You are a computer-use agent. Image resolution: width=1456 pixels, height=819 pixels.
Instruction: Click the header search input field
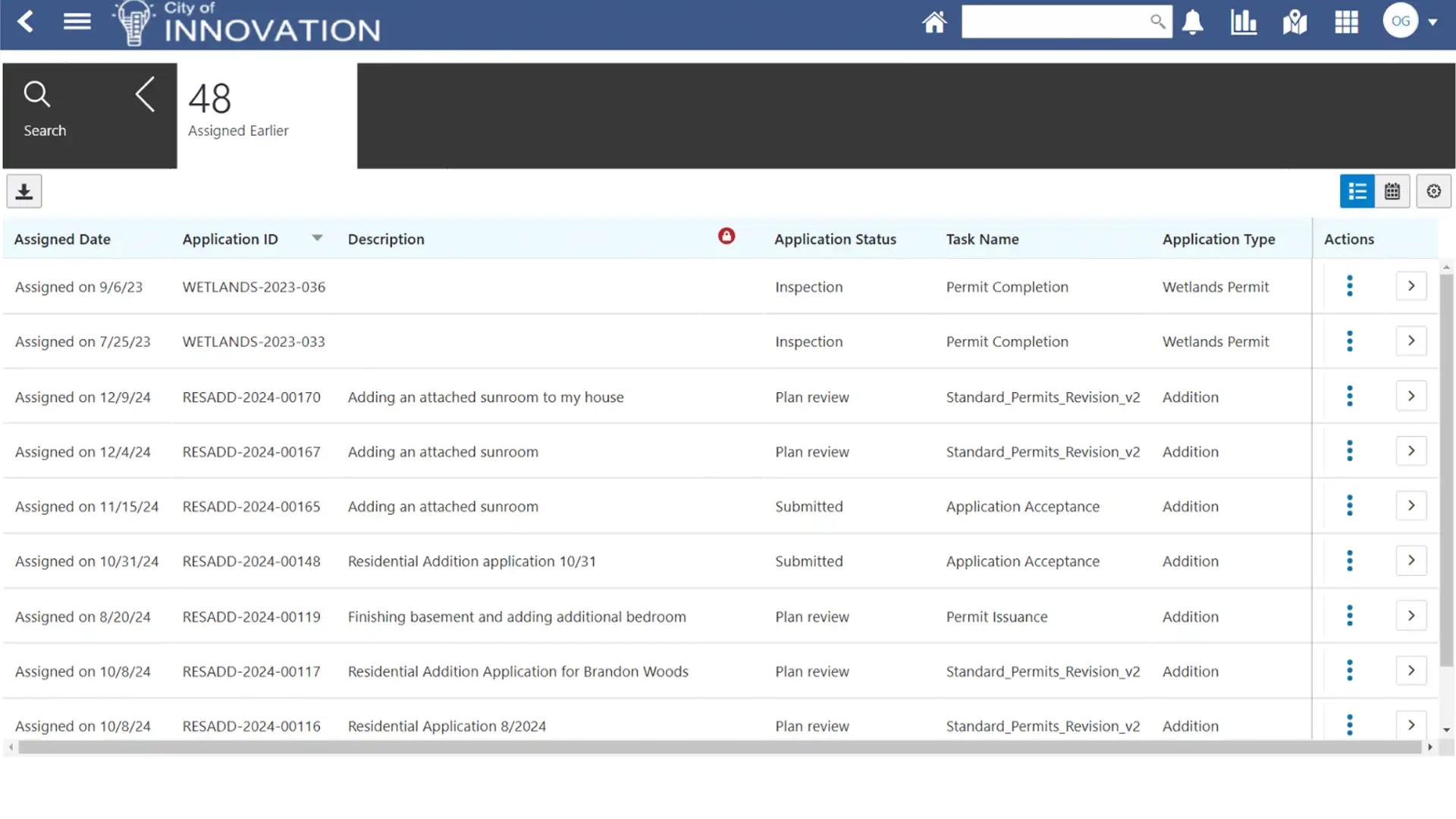coord(1054,21)
